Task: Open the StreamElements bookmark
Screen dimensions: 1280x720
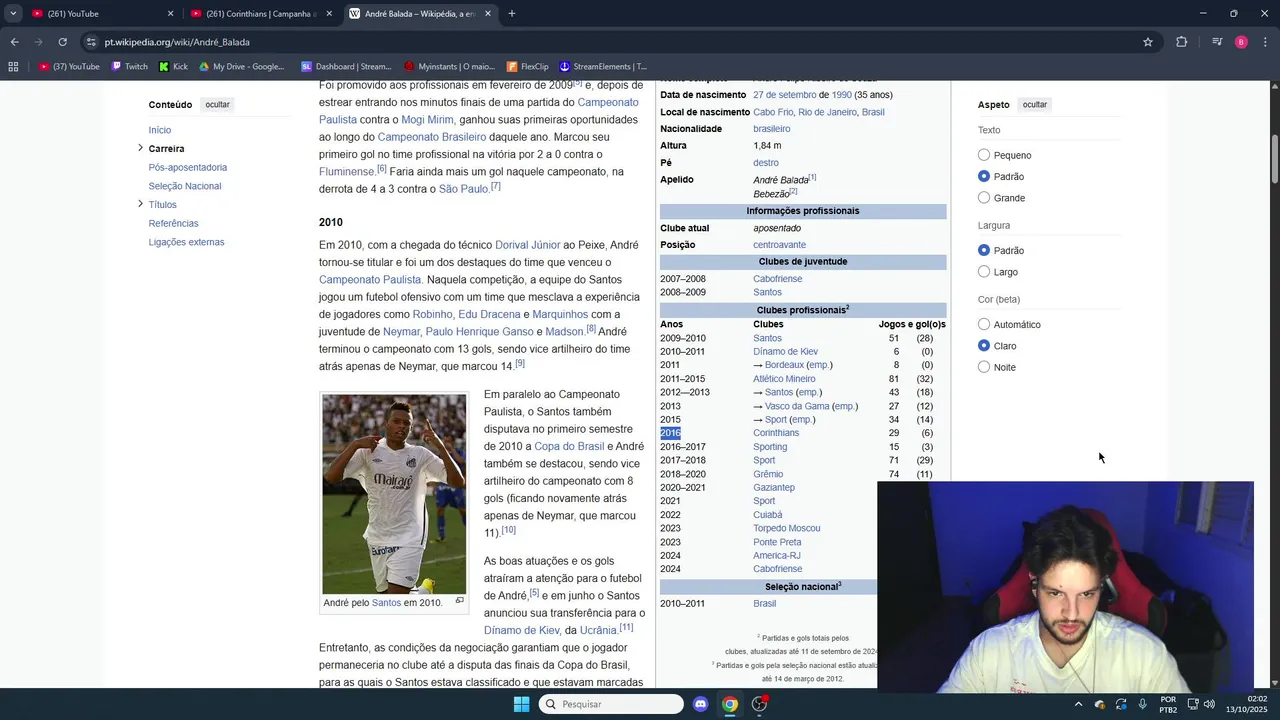Action: point(603,67)
